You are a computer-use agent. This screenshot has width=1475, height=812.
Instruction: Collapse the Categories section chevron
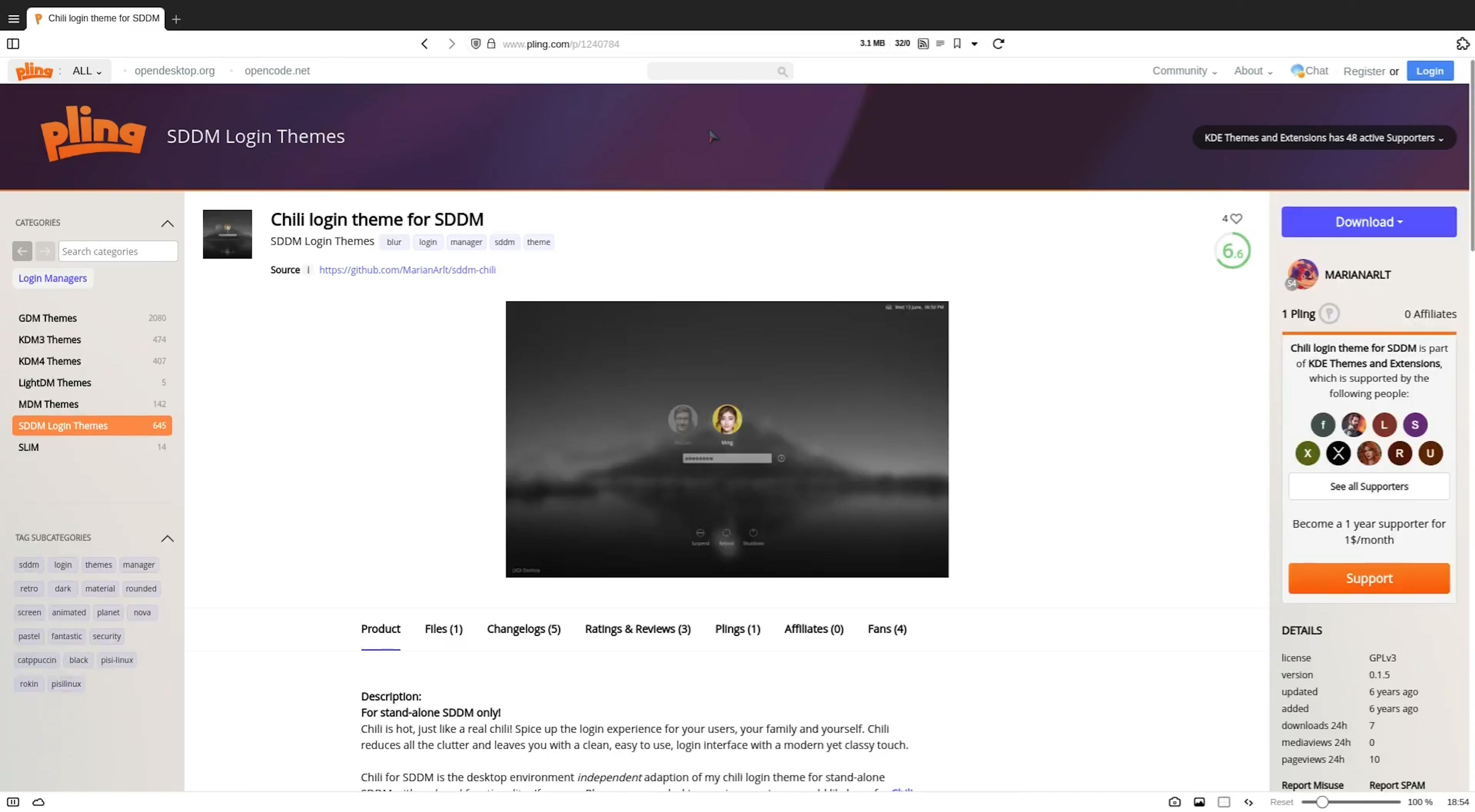tap(167, 223)
